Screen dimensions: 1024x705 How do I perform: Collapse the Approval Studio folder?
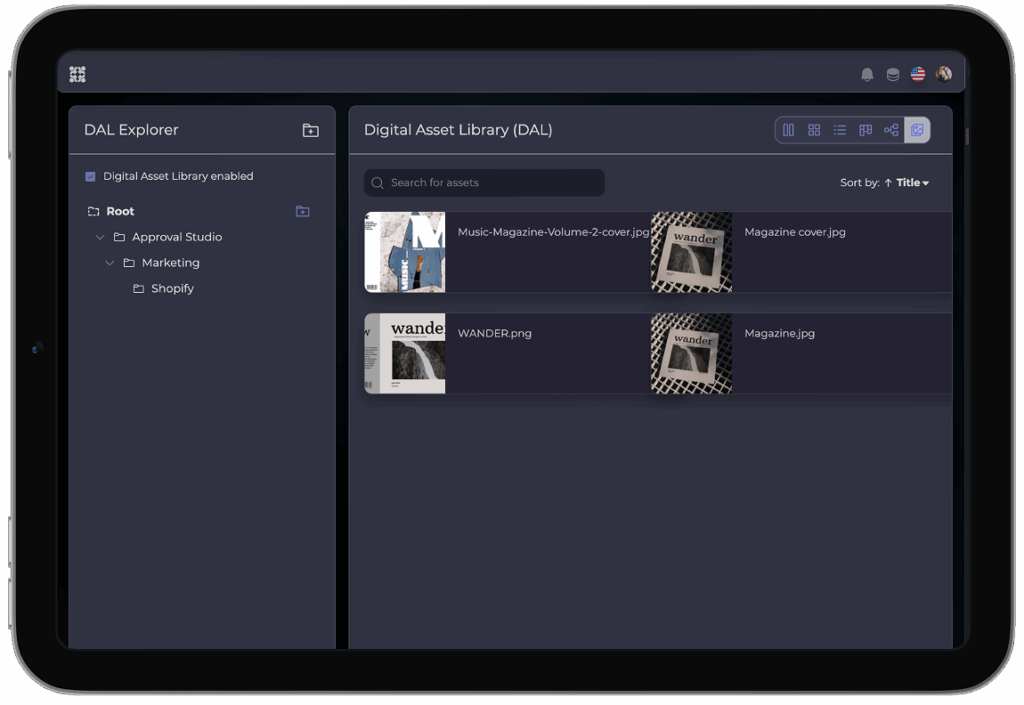click(100, 237)
